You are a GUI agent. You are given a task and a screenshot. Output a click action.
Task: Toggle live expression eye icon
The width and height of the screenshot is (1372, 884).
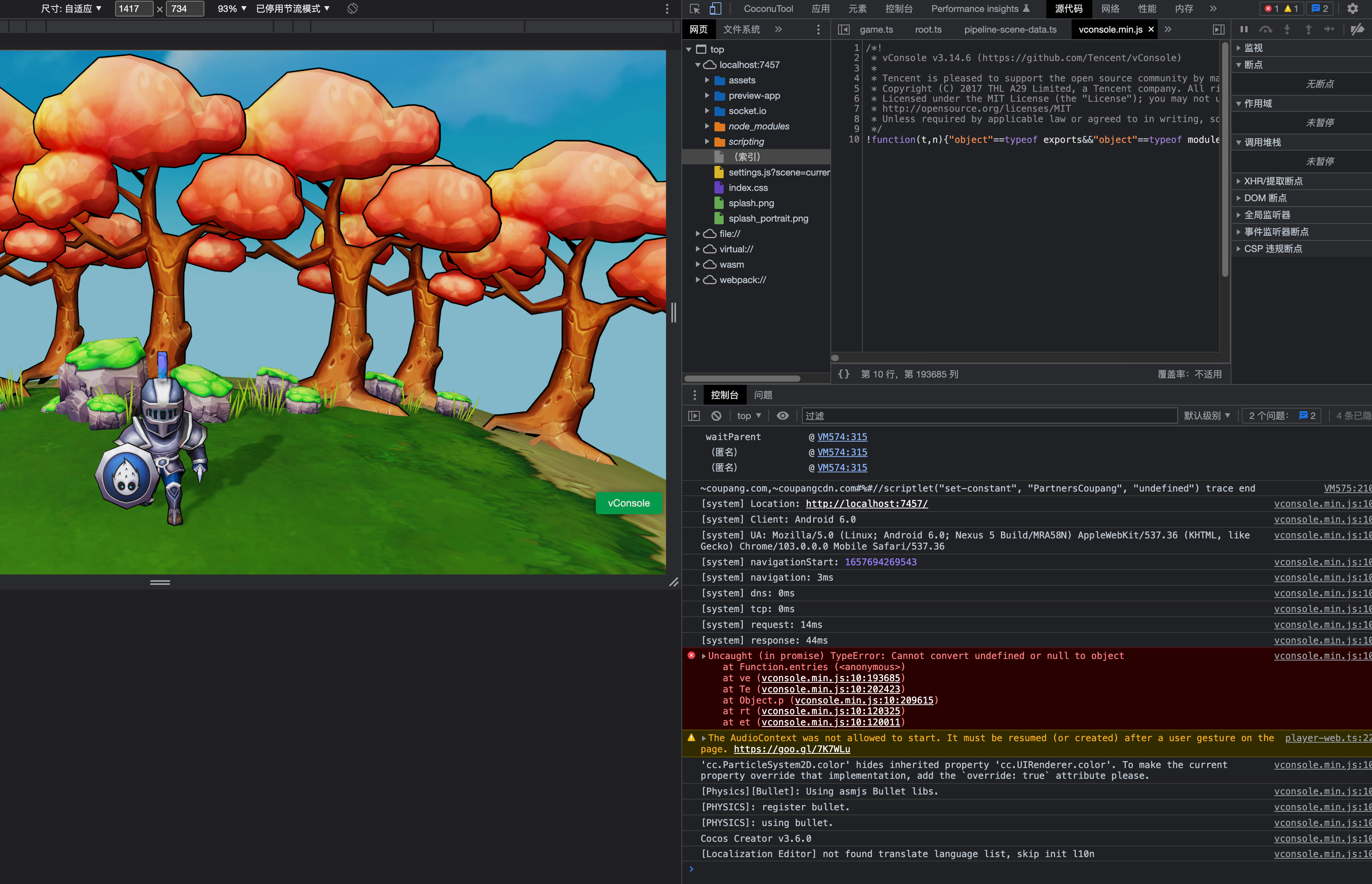pyautogui.click(x=782, y=416)
